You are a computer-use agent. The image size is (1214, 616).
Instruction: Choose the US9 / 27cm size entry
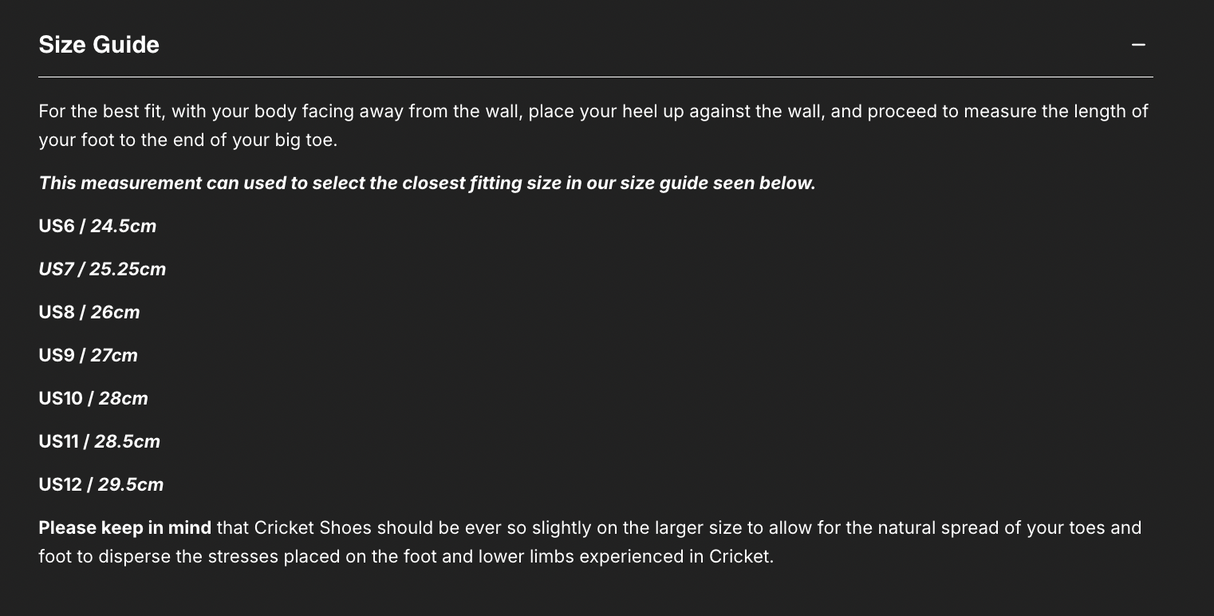[x=88, y=355]
